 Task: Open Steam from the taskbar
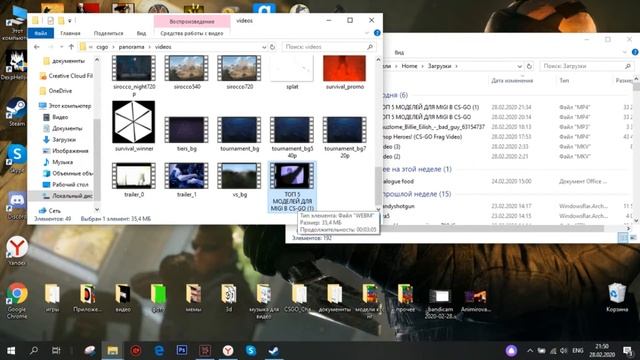273,351
